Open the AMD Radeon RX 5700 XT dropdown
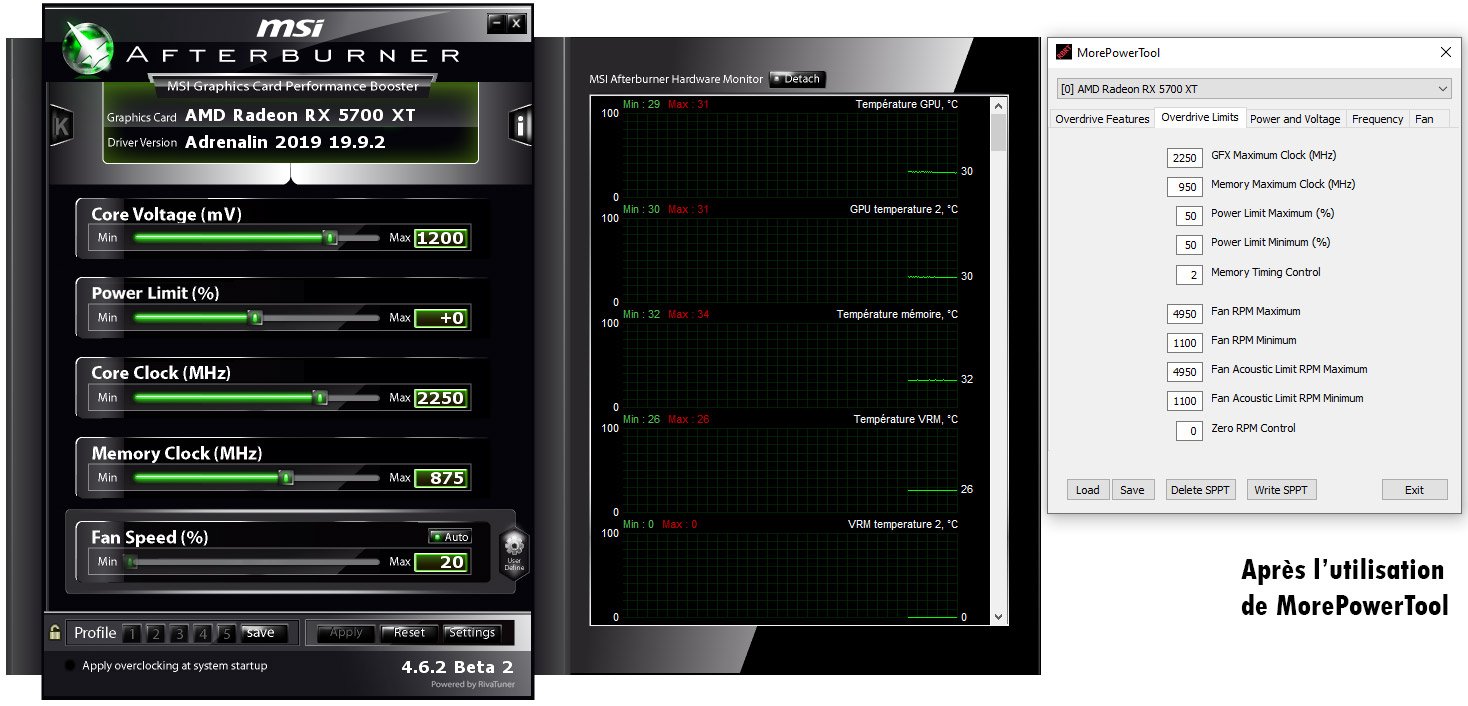Viewport: 1468px width, 706px height. tap(1254, 89)
